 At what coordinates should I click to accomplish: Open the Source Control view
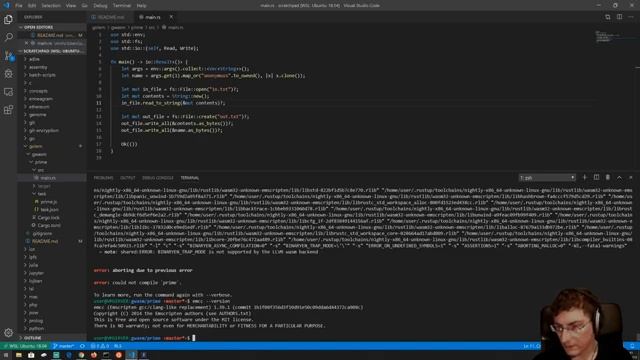tap(8, 56)
